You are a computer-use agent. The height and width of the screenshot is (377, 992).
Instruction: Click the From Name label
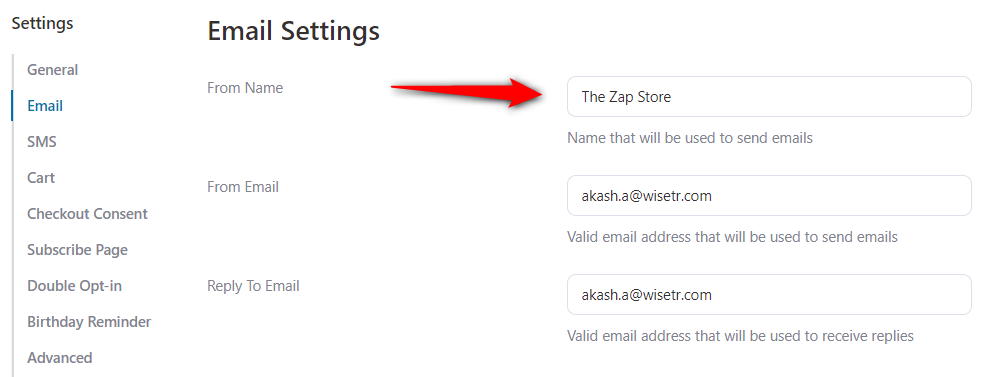(x=245, y=88)
